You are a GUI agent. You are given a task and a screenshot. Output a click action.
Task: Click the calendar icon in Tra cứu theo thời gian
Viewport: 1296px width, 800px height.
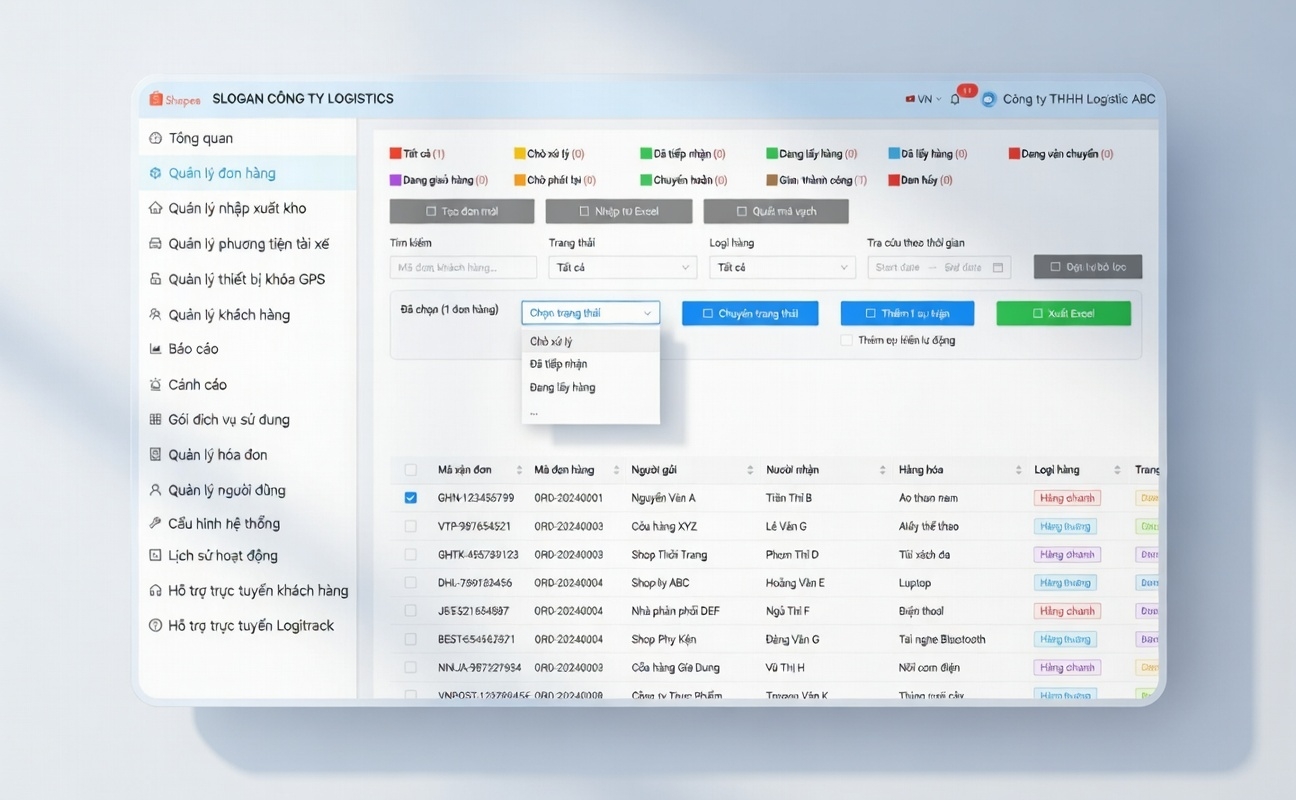pyautogui.click(x=996, y=267)
